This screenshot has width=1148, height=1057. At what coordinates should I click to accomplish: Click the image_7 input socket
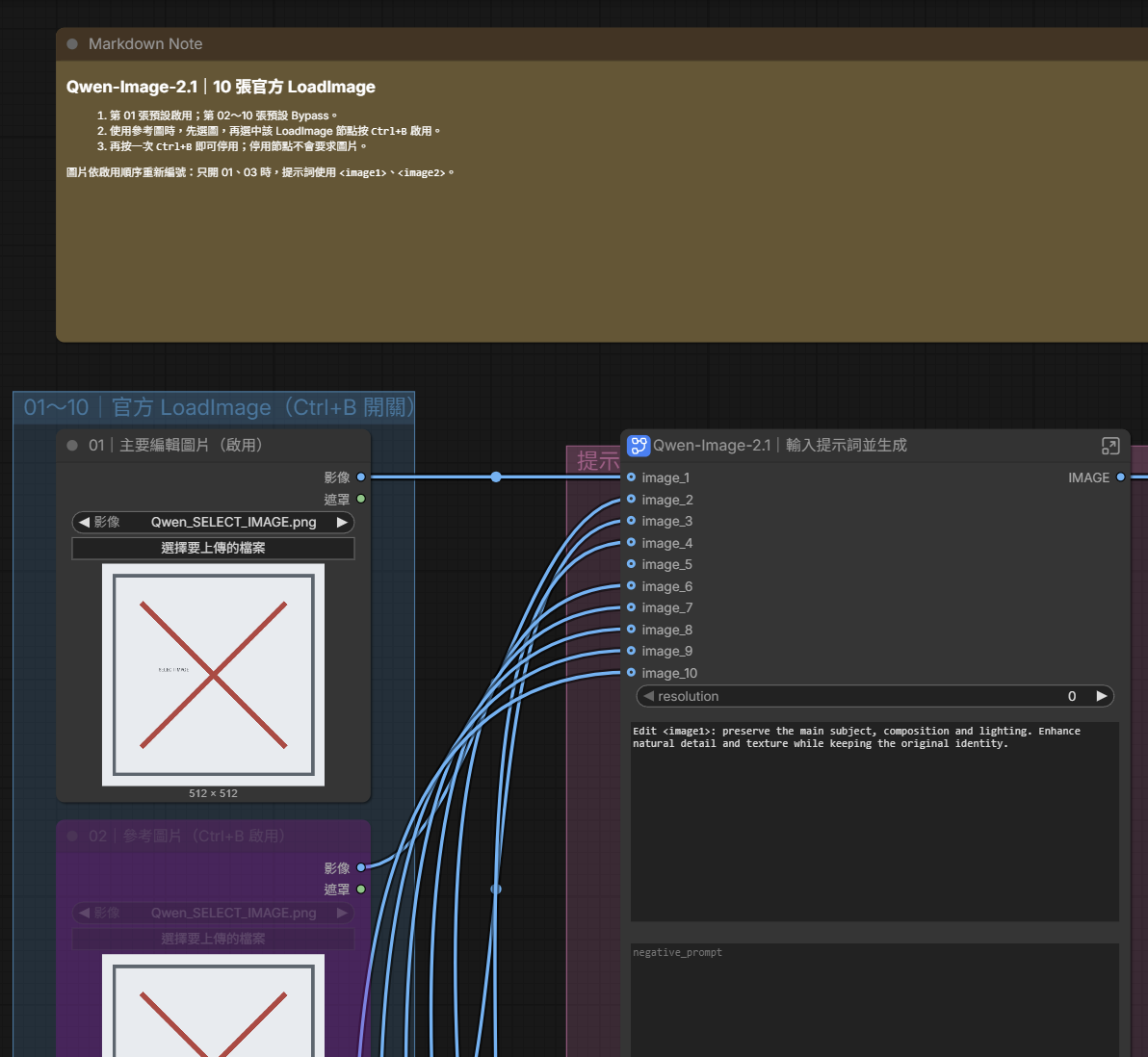point(631,607)
